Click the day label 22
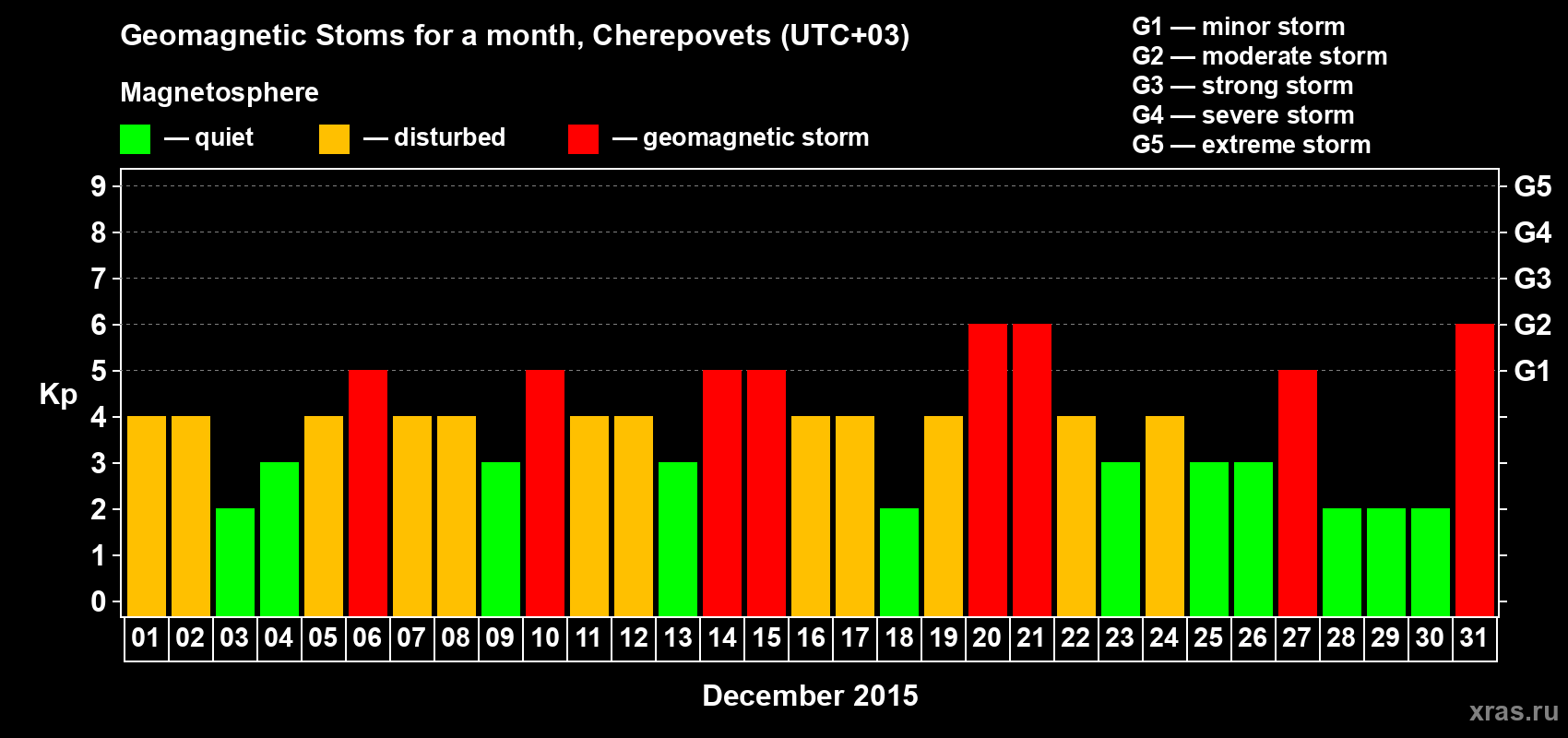The image size is (1568, 738). coord(1075,637)
